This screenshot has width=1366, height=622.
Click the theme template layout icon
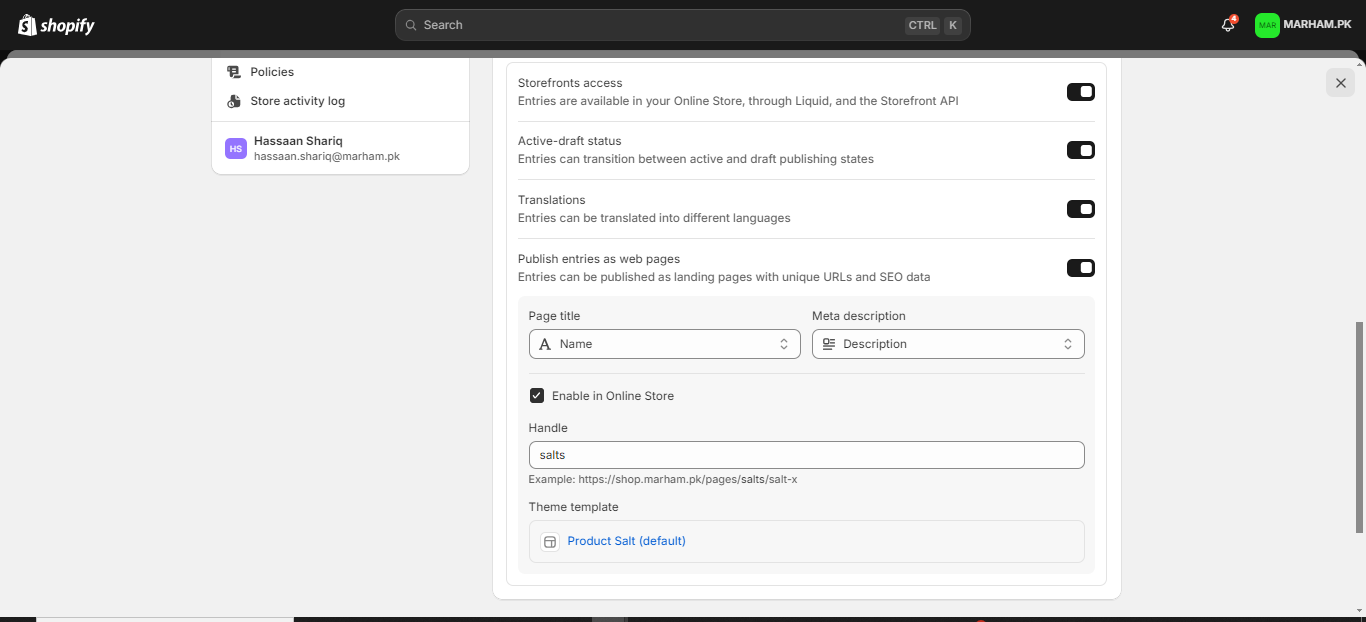549,541
